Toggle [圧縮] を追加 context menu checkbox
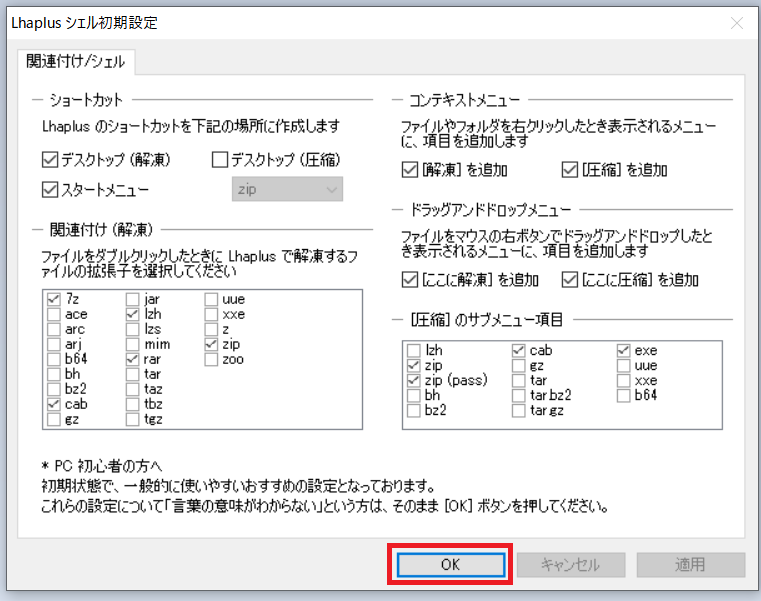Viewport: 761px width, 601px height. click(570, 170)
